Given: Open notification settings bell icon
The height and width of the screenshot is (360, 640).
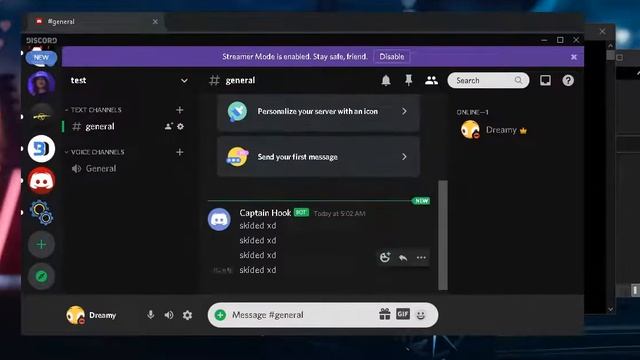Looking at the screenshot, I should point(386,80).
